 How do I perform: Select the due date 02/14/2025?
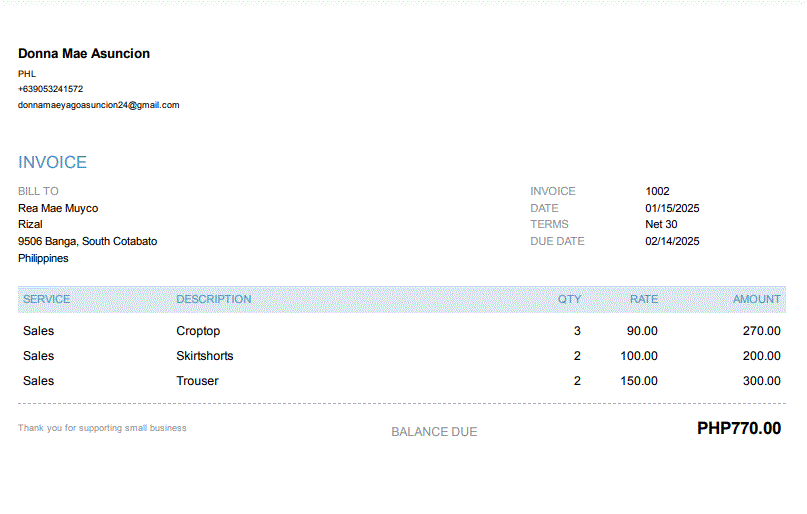pyautogui.click(x=672, y=241)
